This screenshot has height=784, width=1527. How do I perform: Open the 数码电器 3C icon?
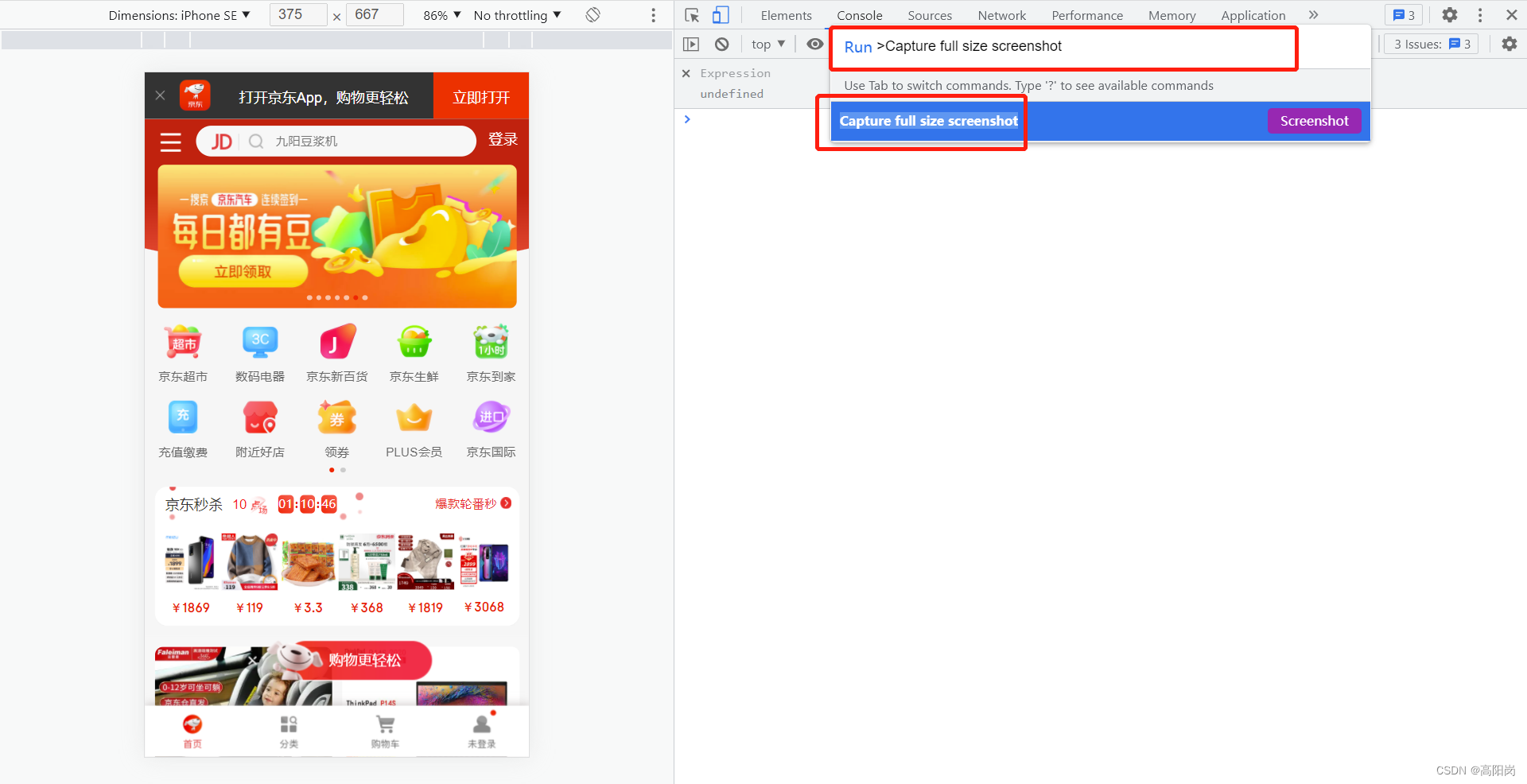(x=260, y=343)
